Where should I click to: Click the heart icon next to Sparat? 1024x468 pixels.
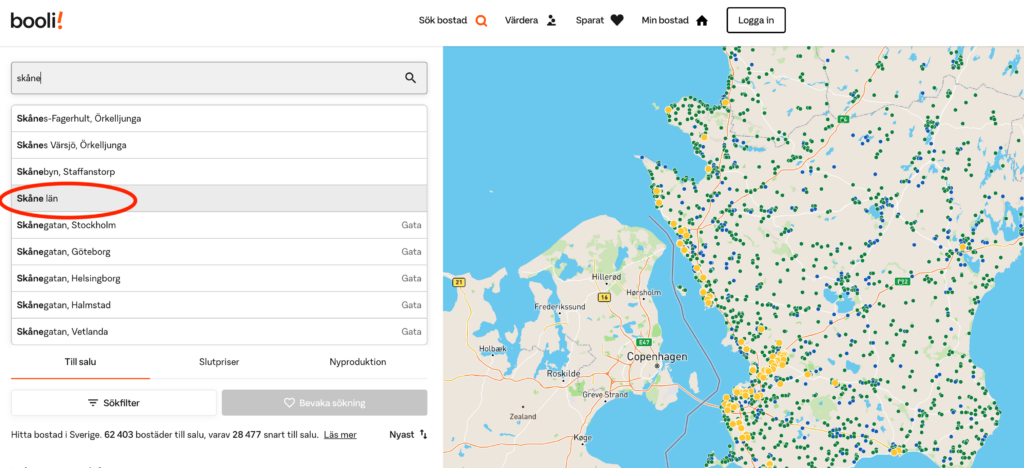(x=617, y=20)
